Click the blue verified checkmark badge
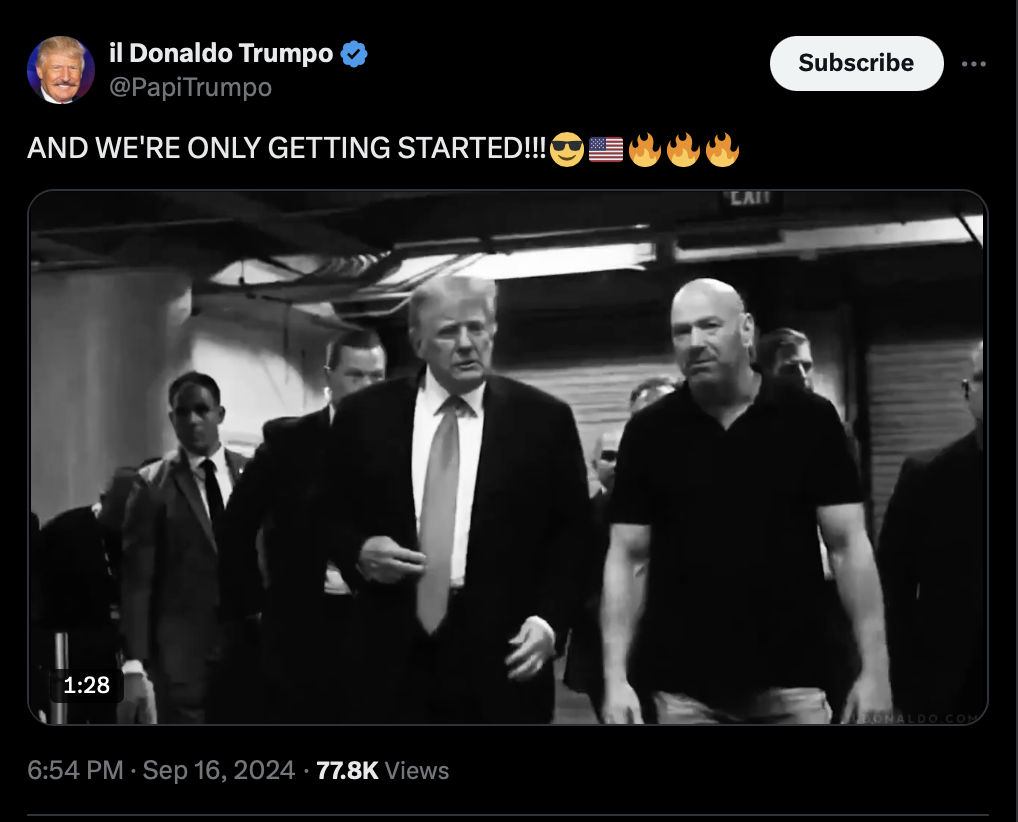 pyautogui.click(x=354, y=54)
